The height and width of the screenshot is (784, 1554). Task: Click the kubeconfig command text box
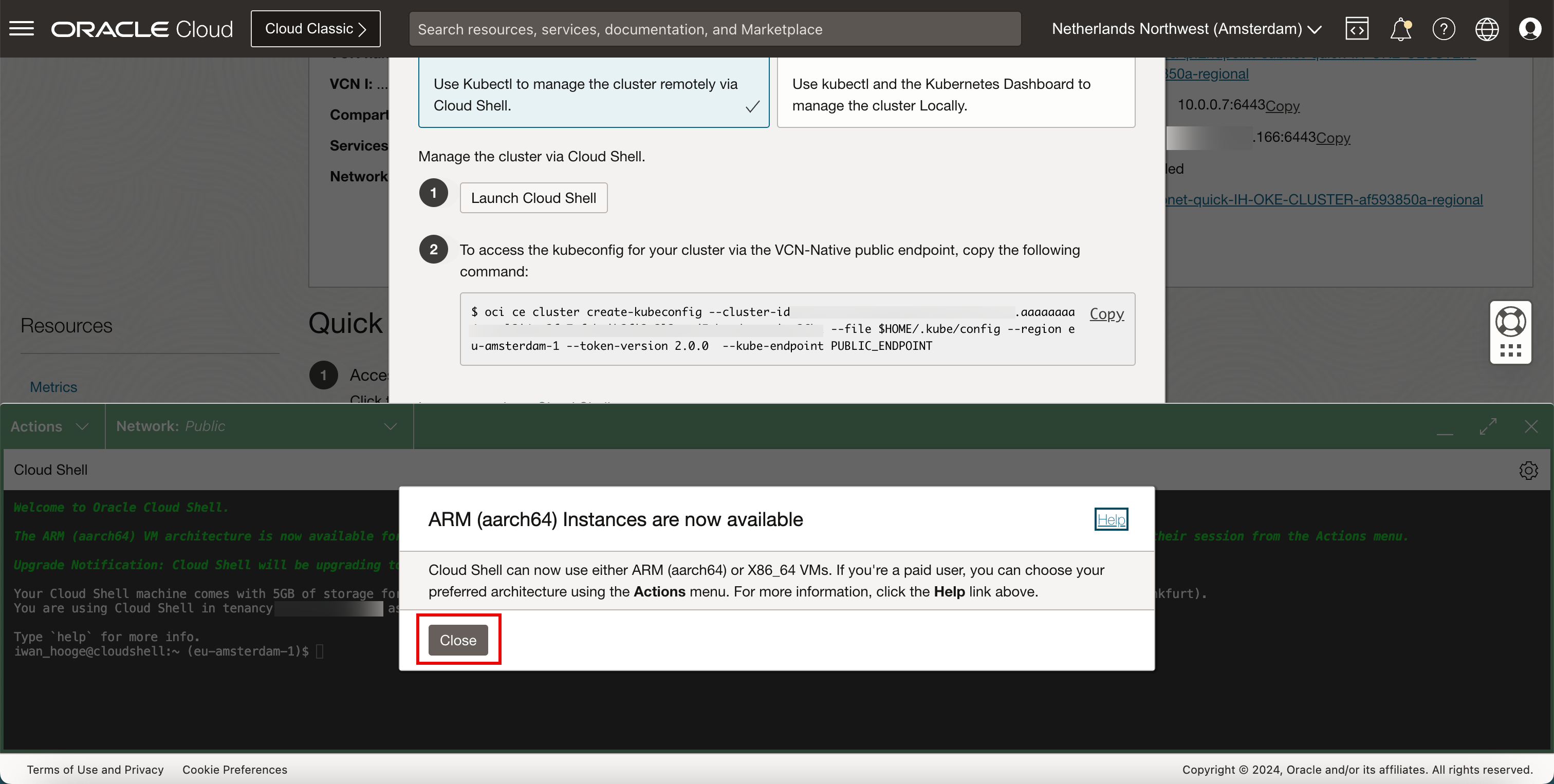(x=798, y=329)
